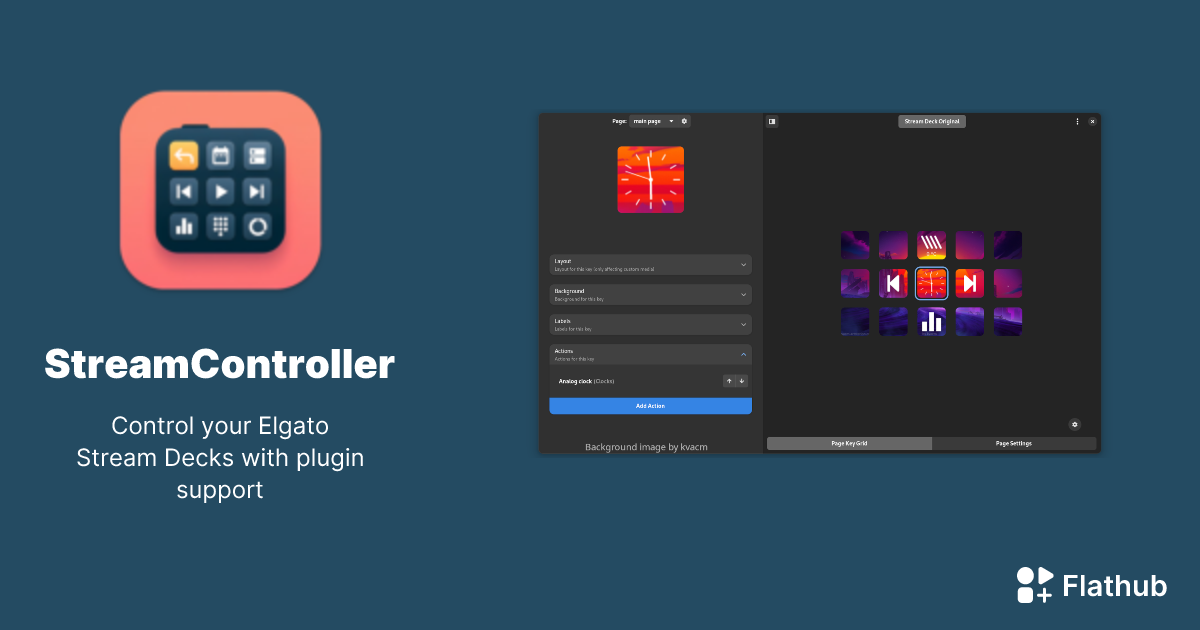Click the previous track key in grid
Image resolution: width=1200 pixels, height=630 pixels.
coord(893,284)
